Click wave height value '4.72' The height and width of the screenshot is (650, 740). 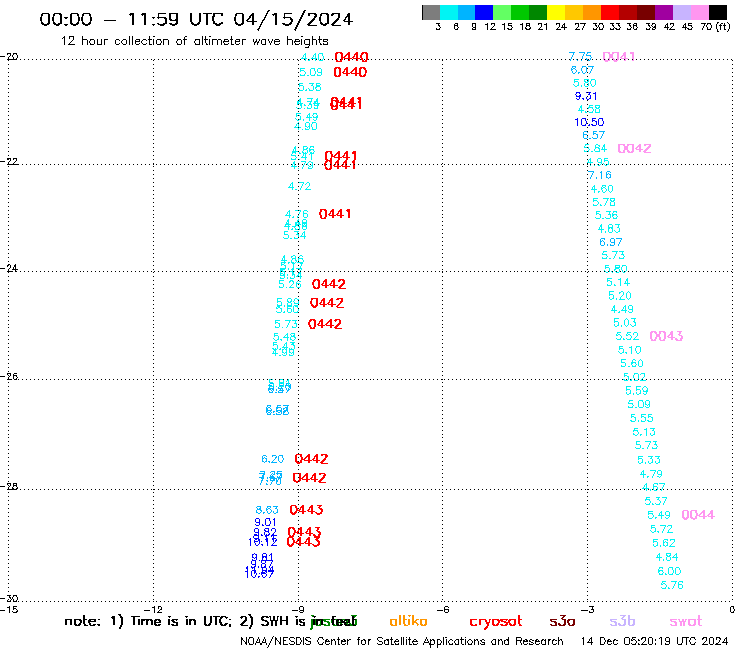pos(300,186)
